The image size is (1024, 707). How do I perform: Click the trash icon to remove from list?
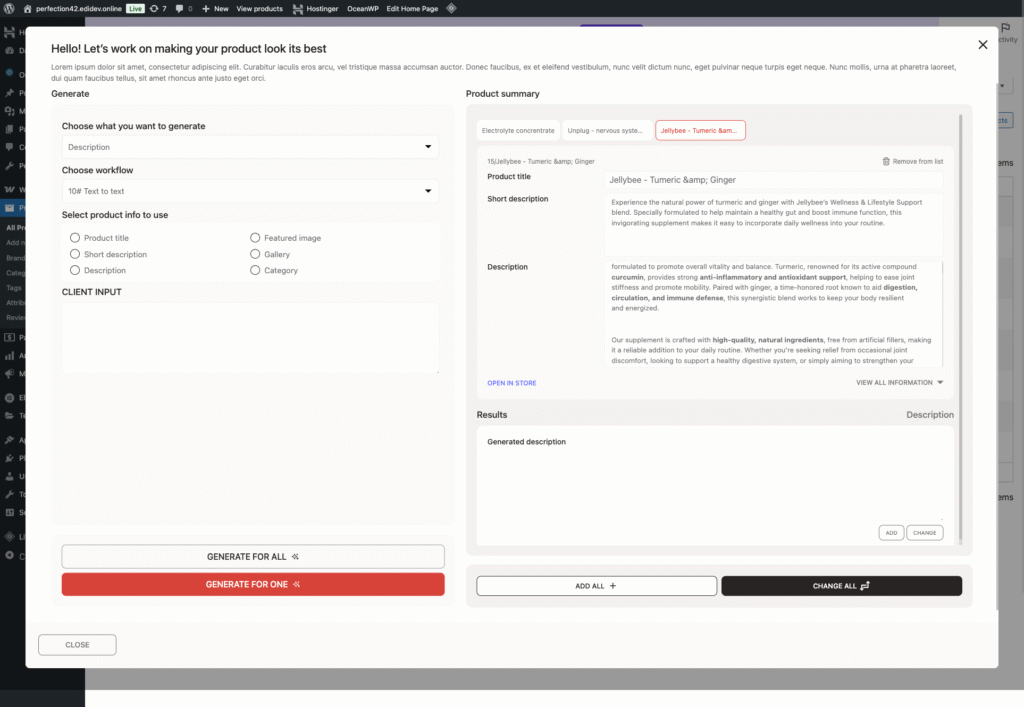pyautogui.click(x=886, y=161)
